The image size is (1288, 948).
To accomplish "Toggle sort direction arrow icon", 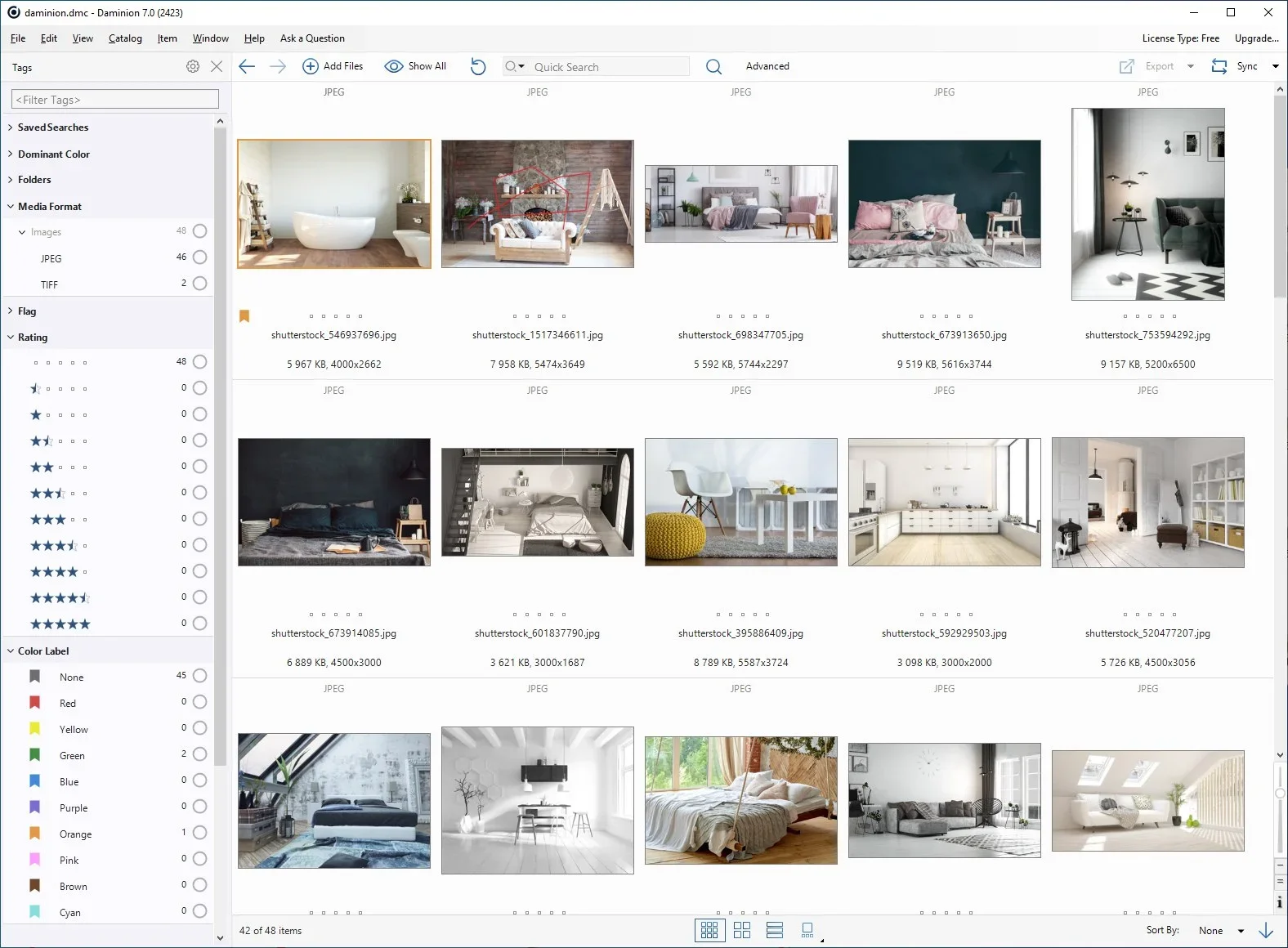I will pos(1266,930).
